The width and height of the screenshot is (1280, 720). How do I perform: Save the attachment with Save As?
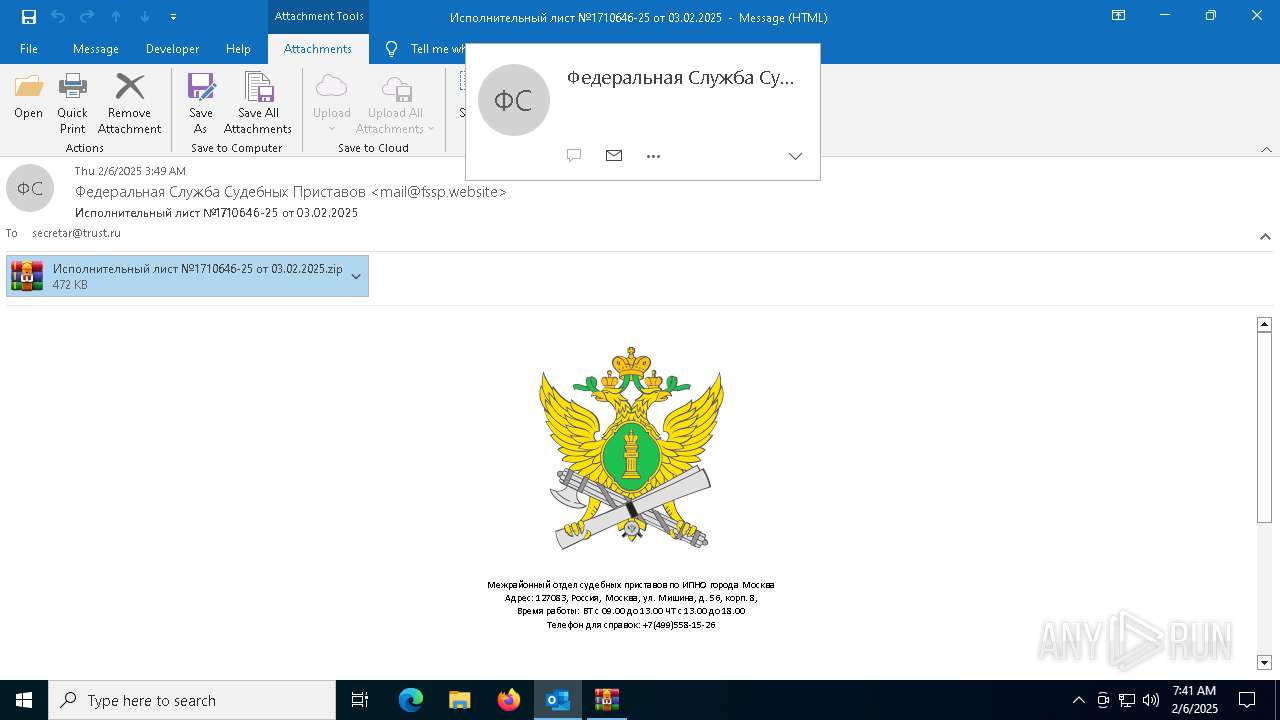pyautogui.click(x=201, y=104)
